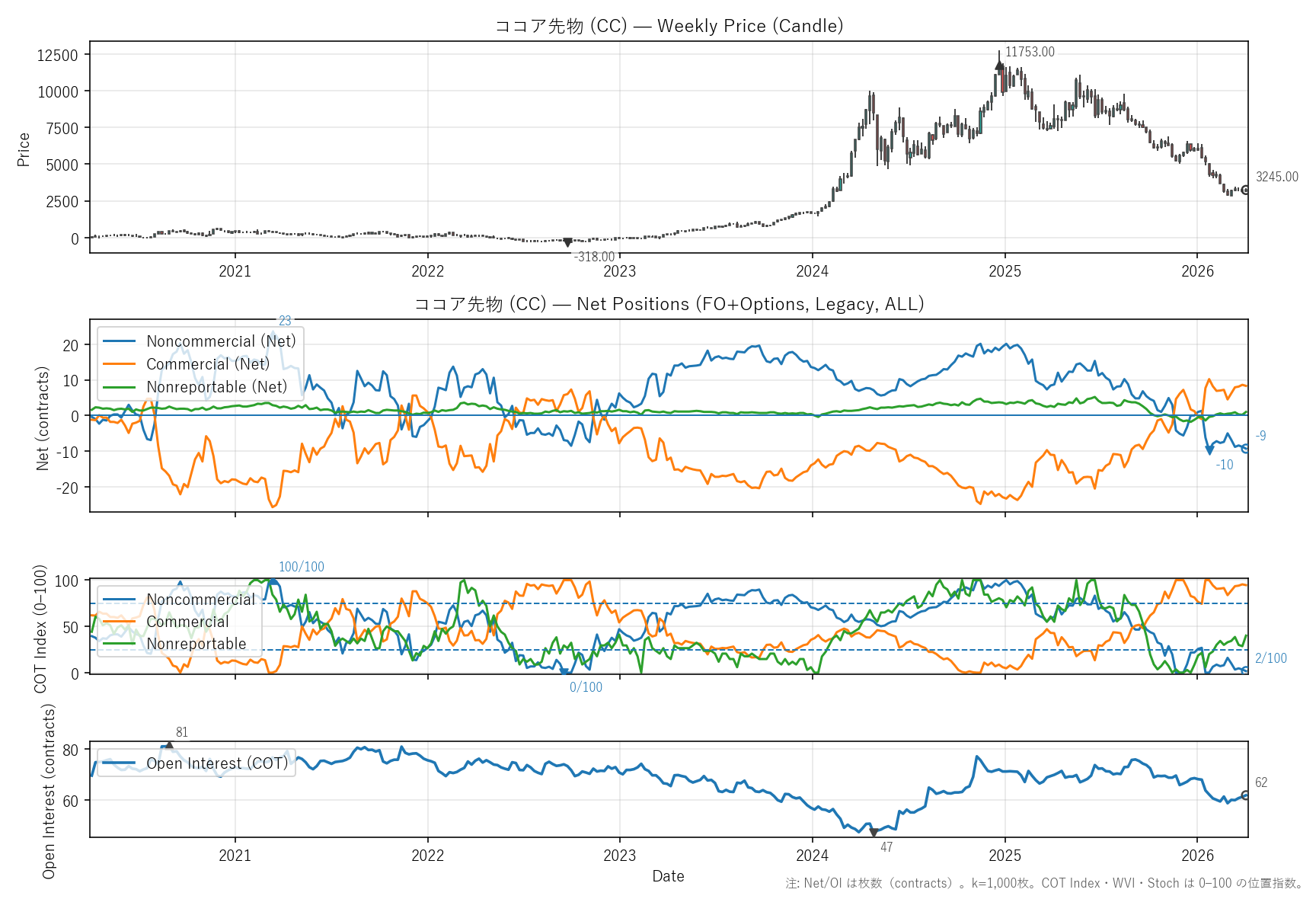The height and width of the screenshot is (899, 1316).
Task: Click the price high triangle marker at 11753.00
Action: [999, 66]
